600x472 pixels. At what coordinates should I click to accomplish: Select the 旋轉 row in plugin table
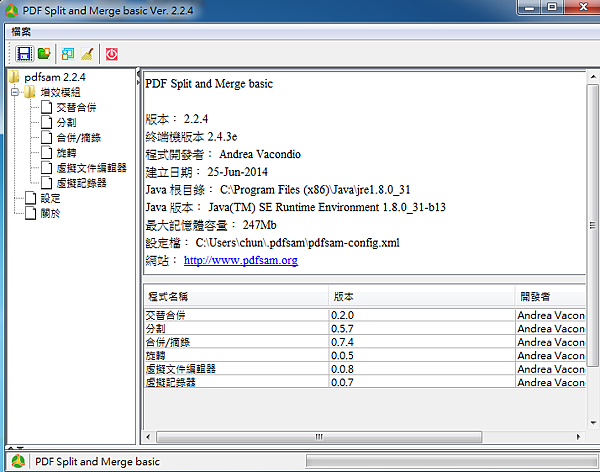pyautogui.click(x=365, y=356)
